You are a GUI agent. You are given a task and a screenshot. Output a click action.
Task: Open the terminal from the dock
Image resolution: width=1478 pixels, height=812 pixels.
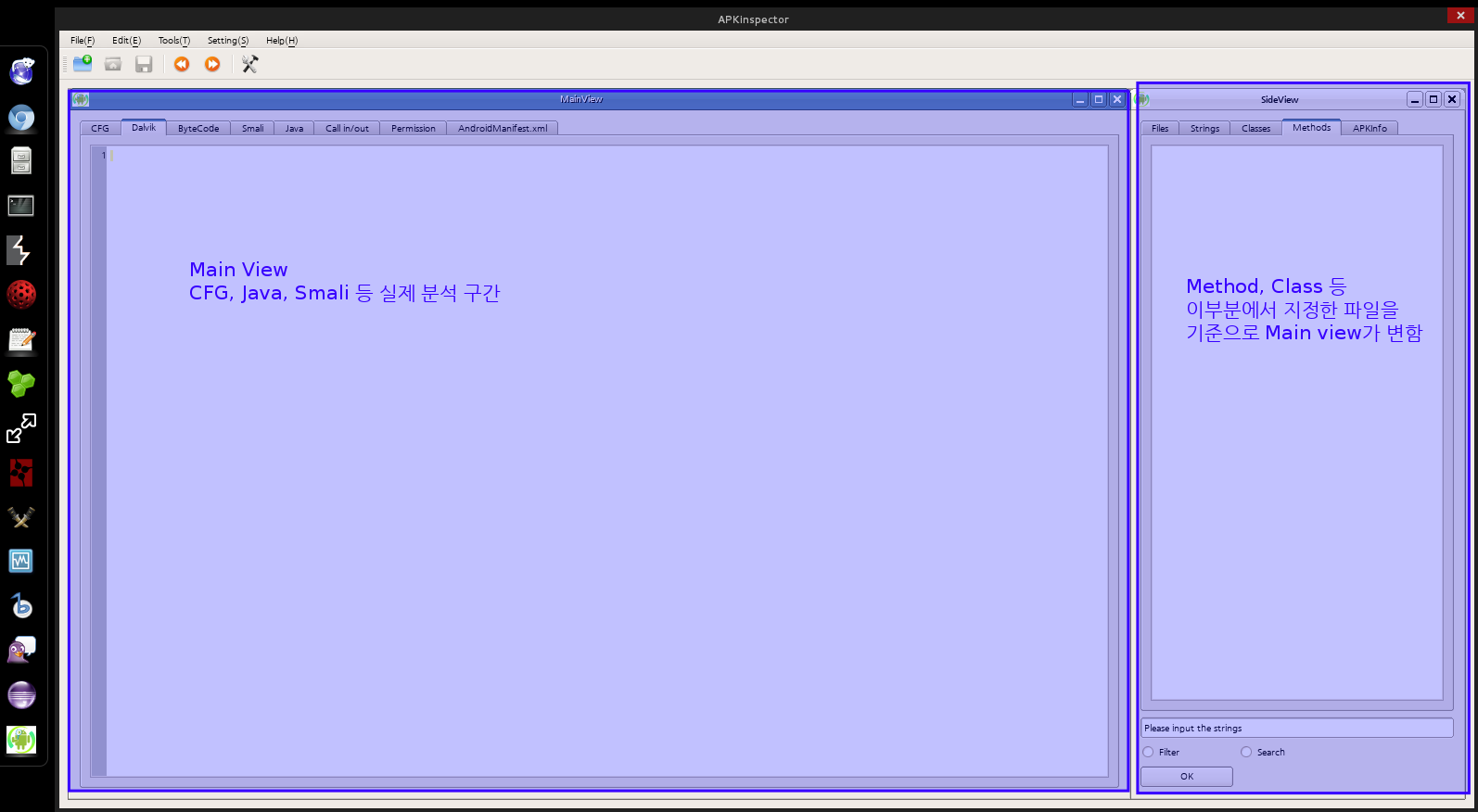[21, 205]
